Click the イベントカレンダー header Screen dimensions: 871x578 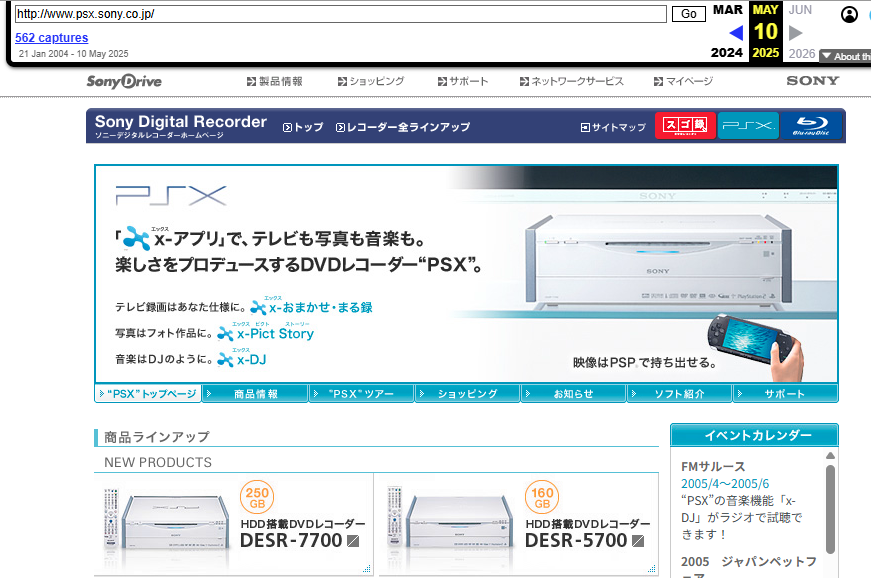pos(754,435)
